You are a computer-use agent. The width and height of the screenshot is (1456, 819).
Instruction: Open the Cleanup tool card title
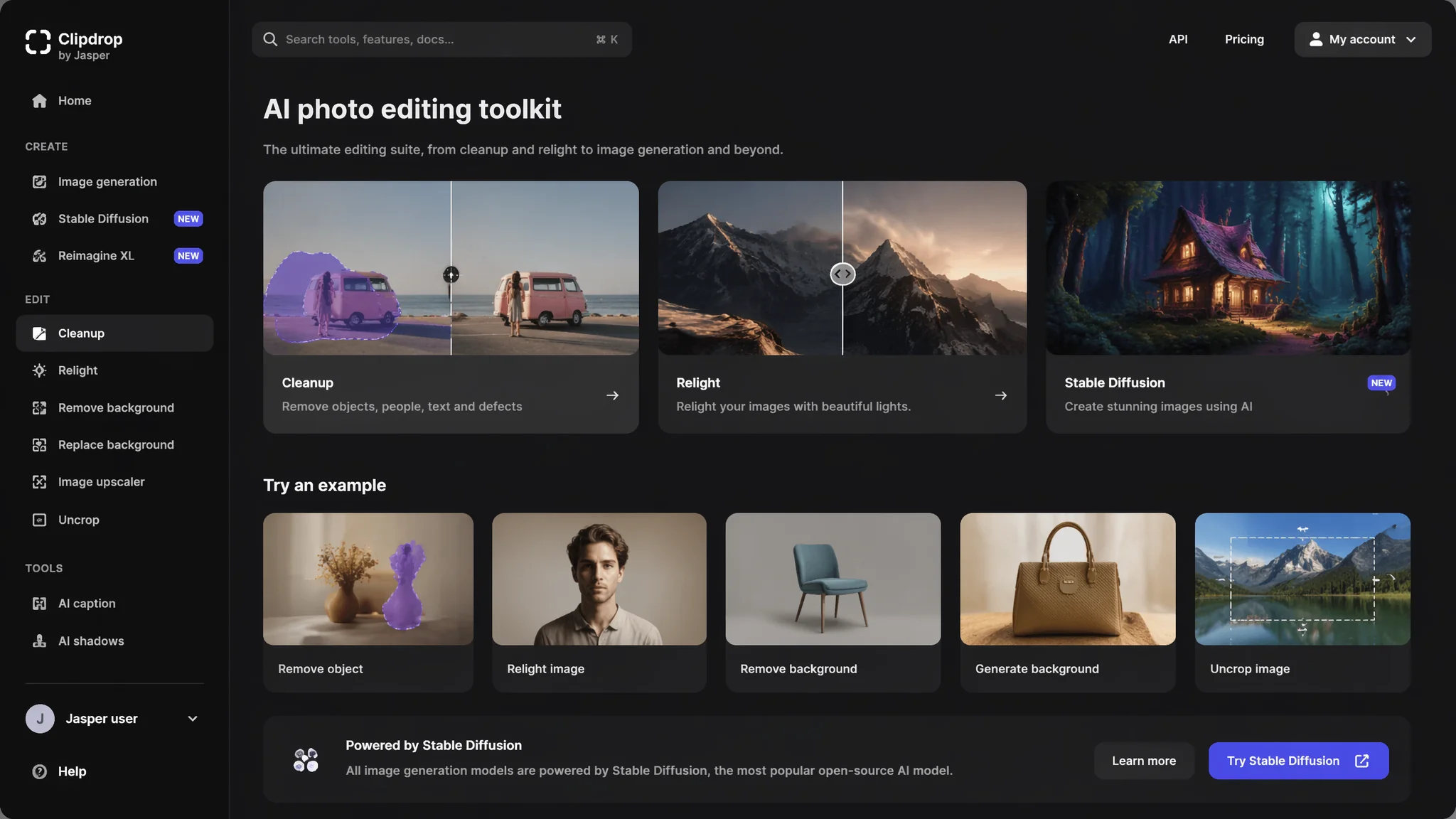point(308,382)
